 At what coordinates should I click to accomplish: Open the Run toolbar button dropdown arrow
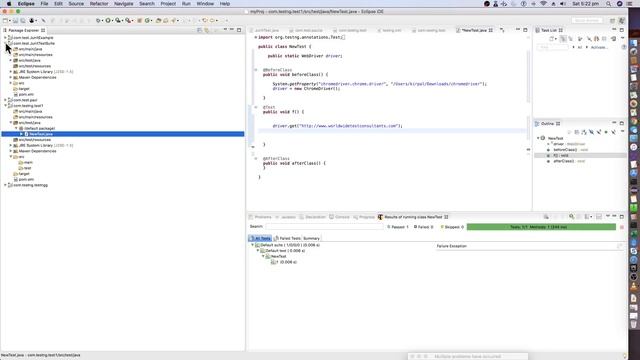(112, 21)
